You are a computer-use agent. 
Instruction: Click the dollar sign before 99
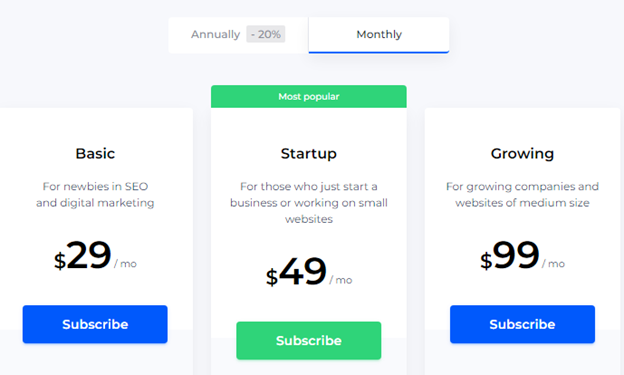[x=486, y=262]
